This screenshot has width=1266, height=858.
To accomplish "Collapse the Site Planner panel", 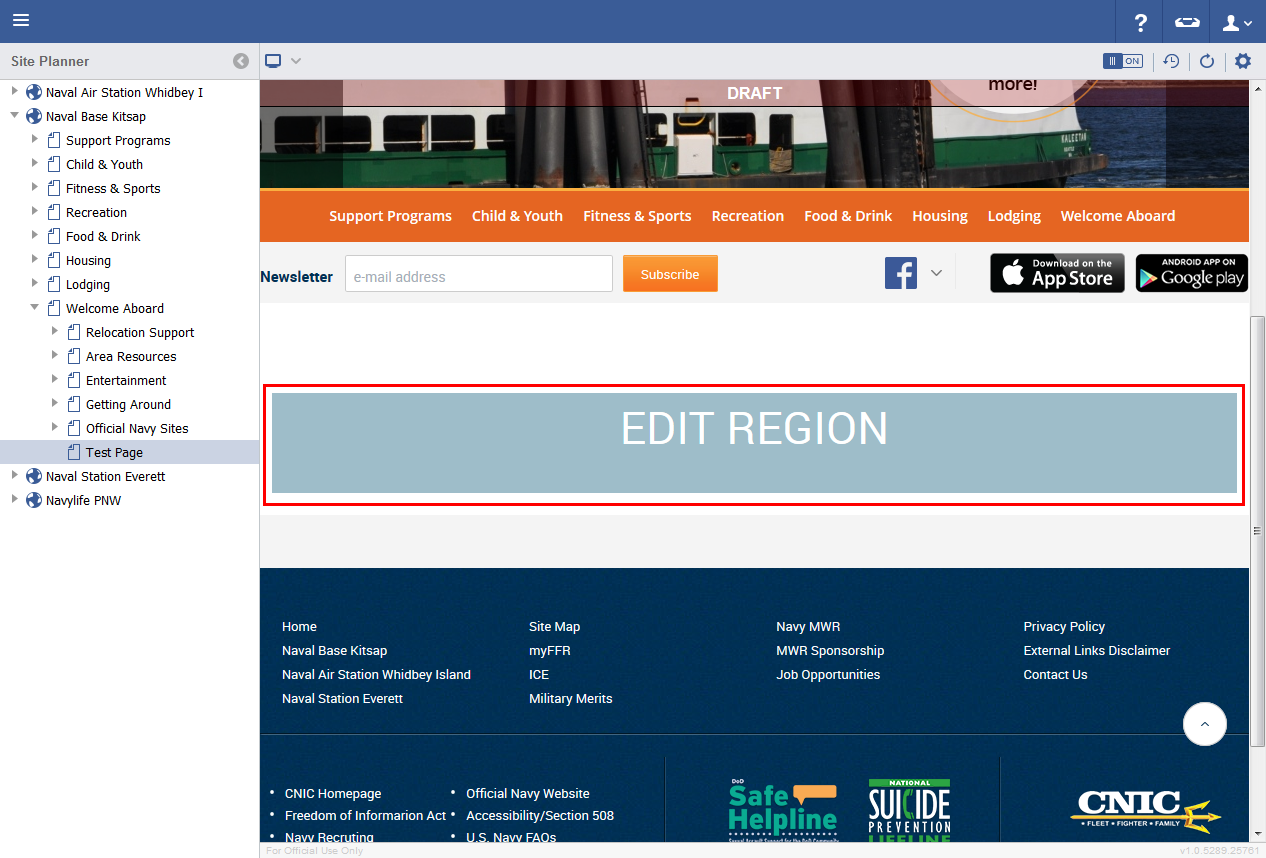I will click(241, 61).
